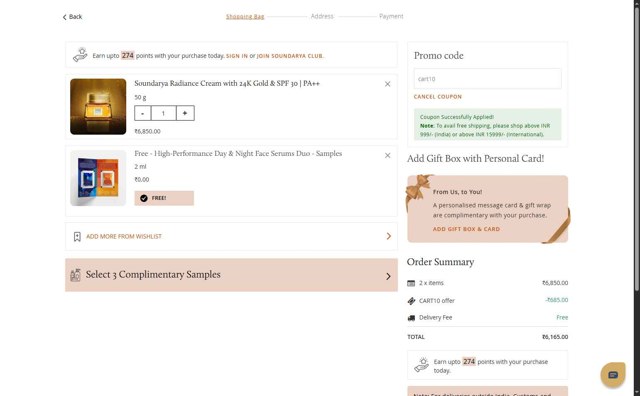Screen dimensions: 640x396
Task: Increase Radiance Cream quantity with plus button
Action: pos(185,113)
